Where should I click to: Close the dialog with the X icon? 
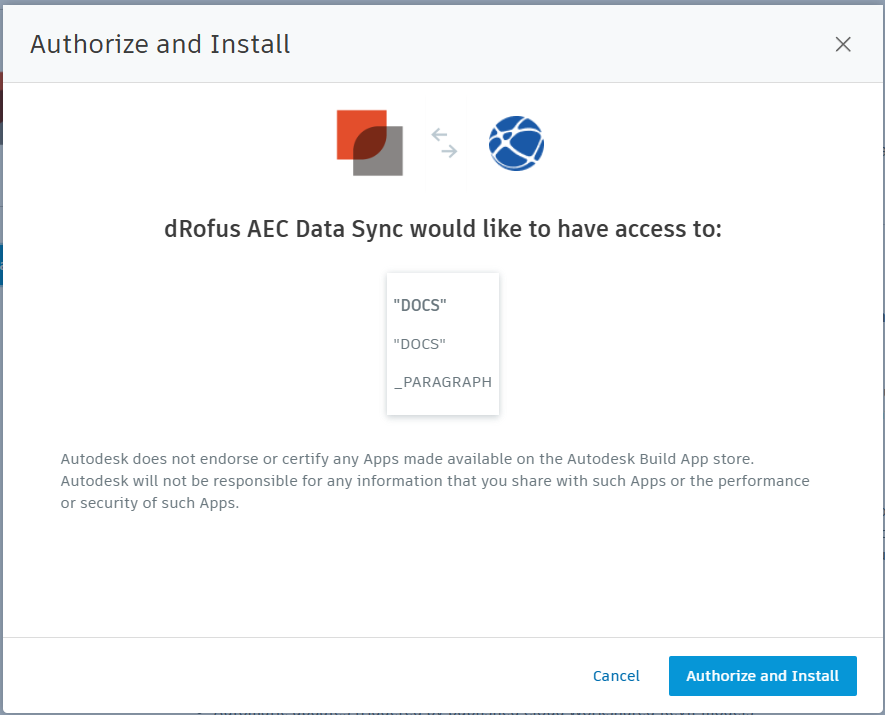[843, 44]
